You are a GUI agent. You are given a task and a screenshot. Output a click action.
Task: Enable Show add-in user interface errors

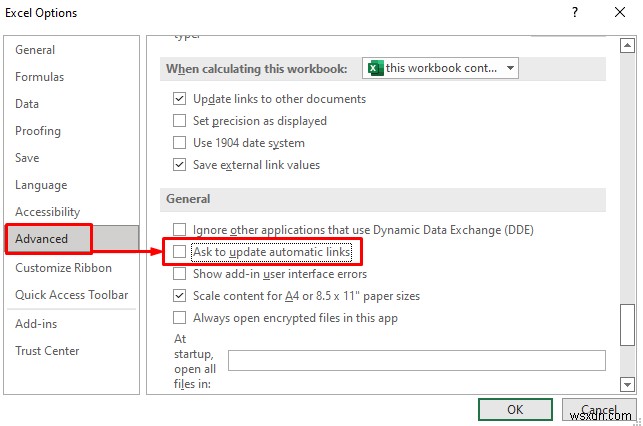[x=179, y=273]
